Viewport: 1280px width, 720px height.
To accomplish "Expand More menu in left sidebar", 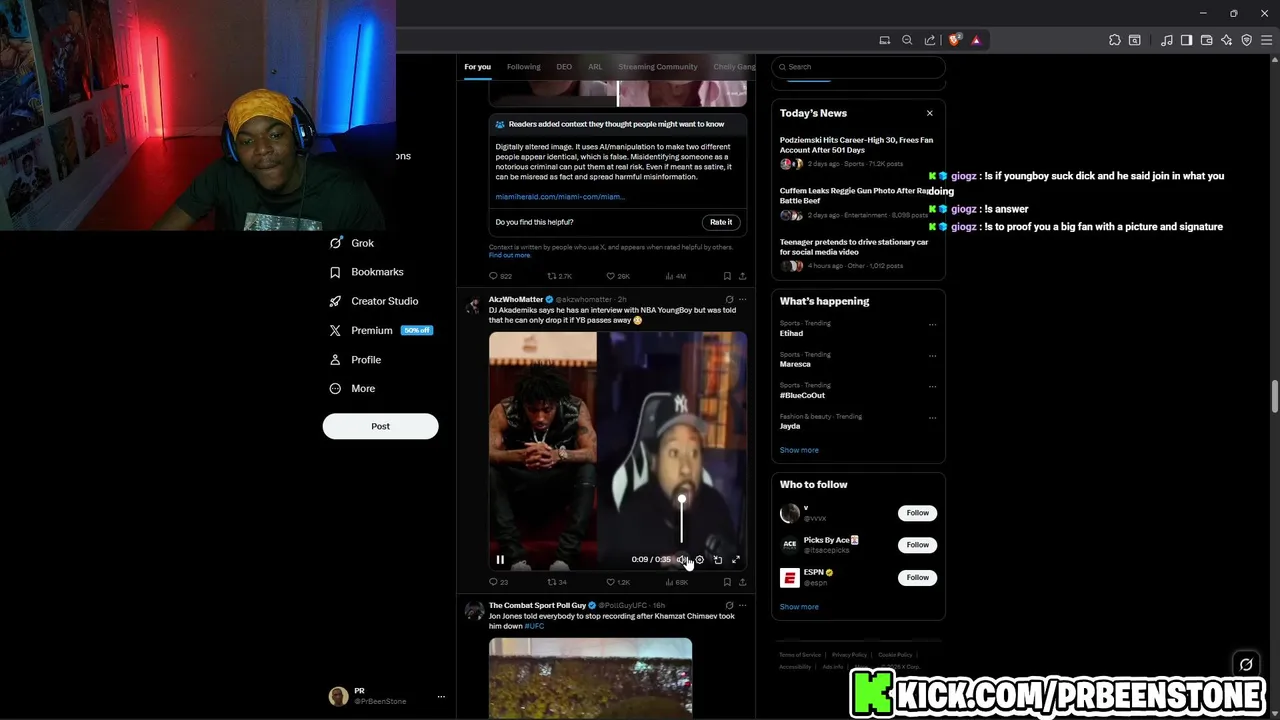I will click(352, 388).
